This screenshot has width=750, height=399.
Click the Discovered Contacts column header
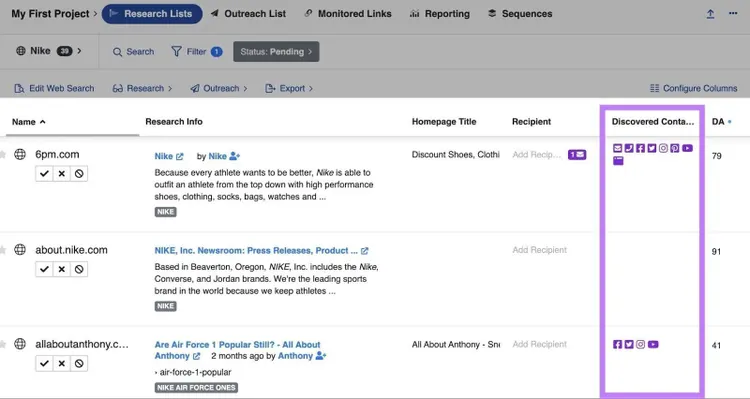coord(652,122)
